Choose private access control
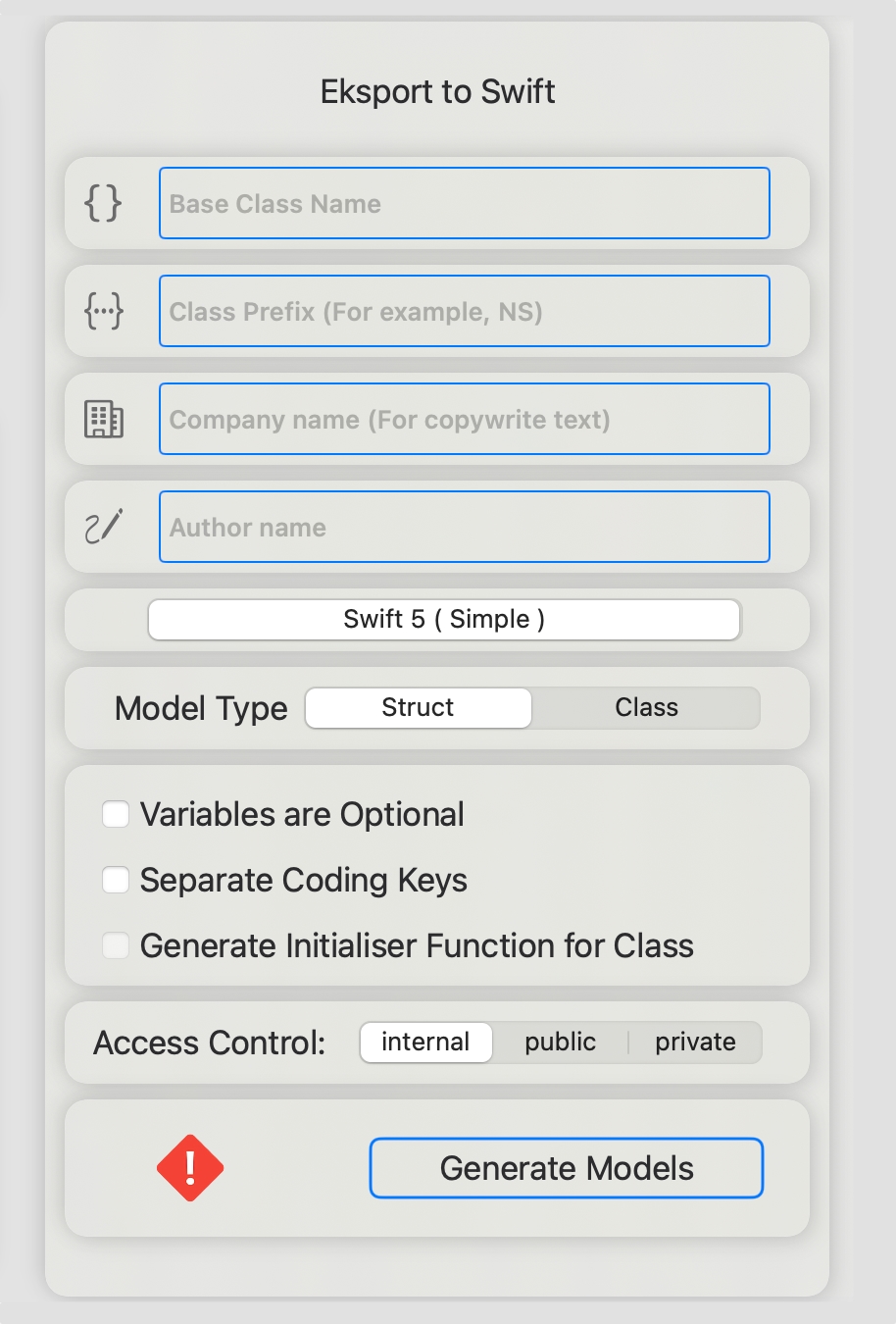 [x=695, y=1043]
